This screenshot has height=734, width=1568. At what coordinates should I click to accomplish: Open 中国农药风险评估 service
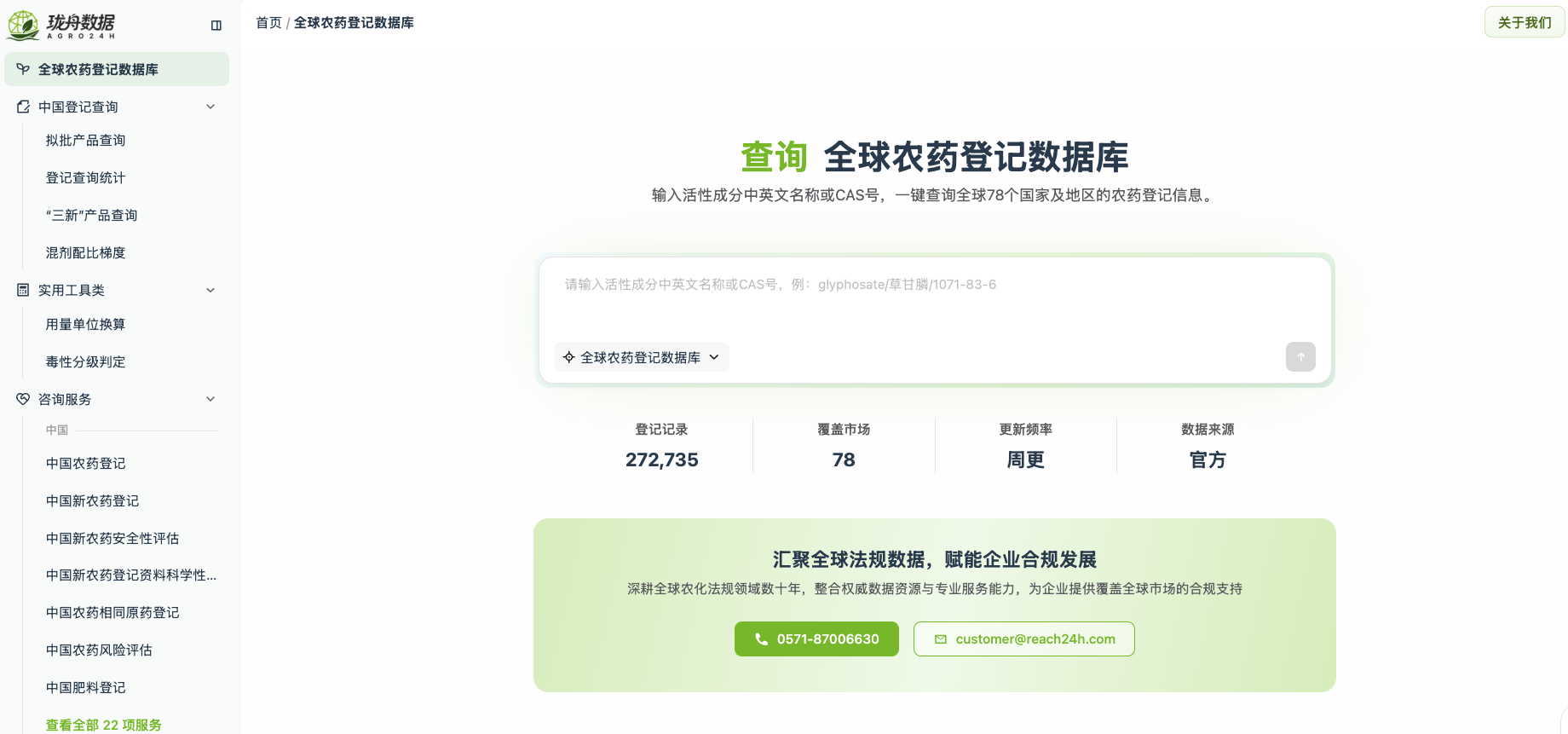(x=99, y=650)
